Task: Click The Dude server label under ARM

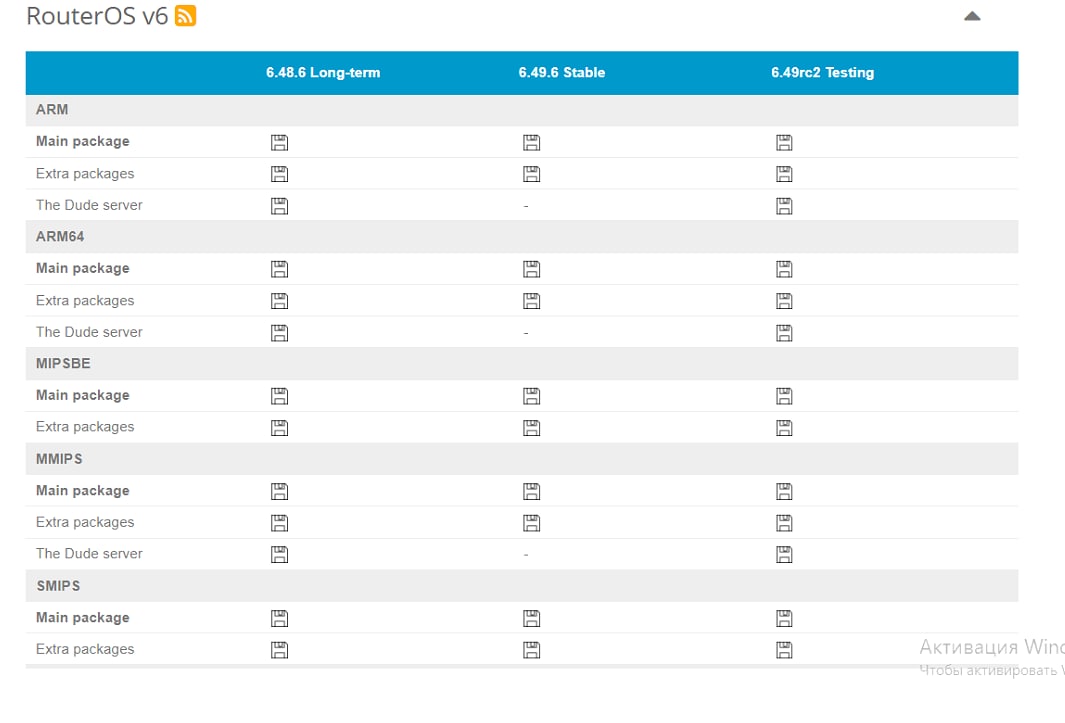Action: 89,205
